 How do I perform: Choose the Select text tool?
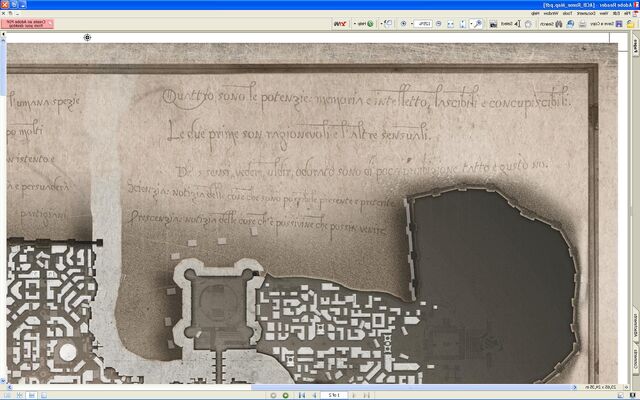(511, 24)
